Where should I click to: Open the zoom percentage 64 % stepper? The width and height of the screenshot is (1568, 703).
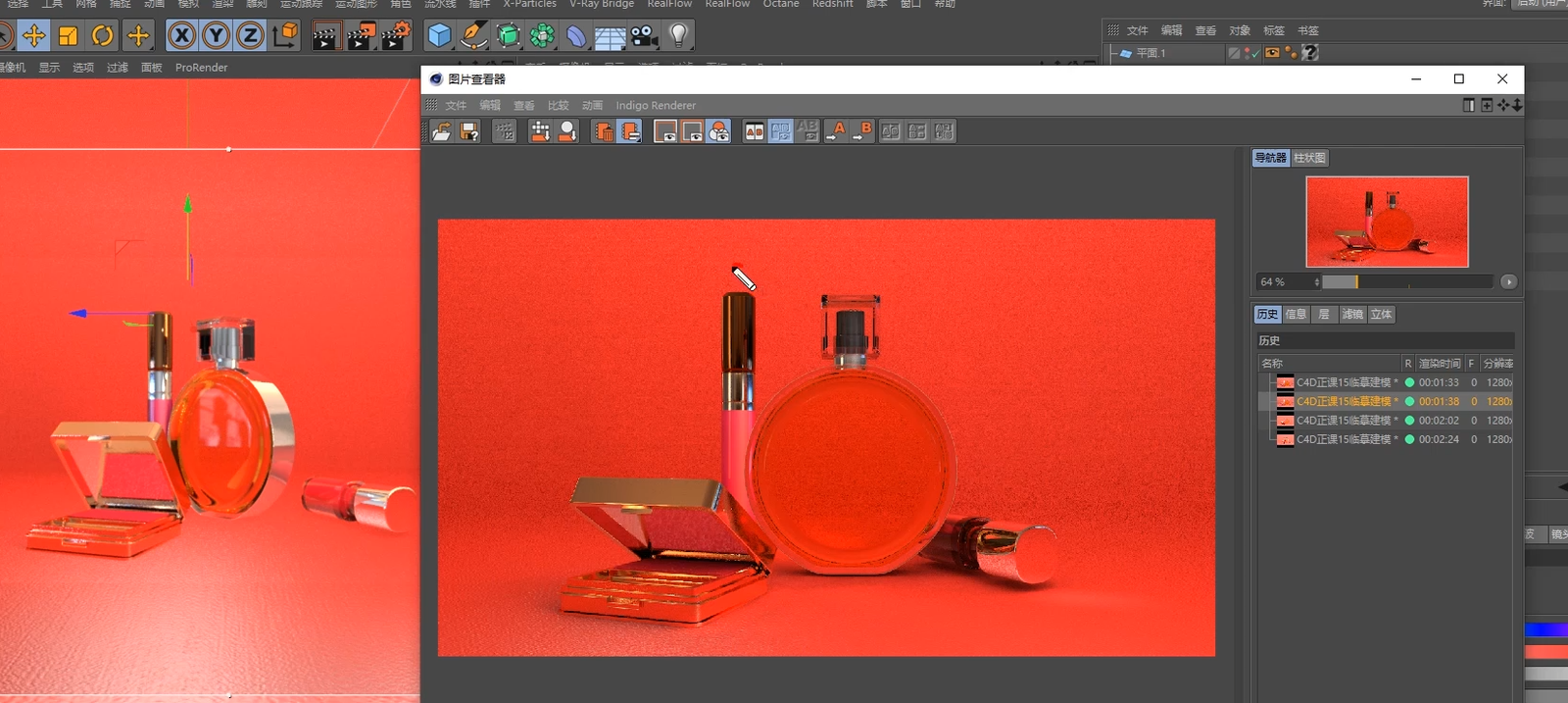click(1316, 282)
